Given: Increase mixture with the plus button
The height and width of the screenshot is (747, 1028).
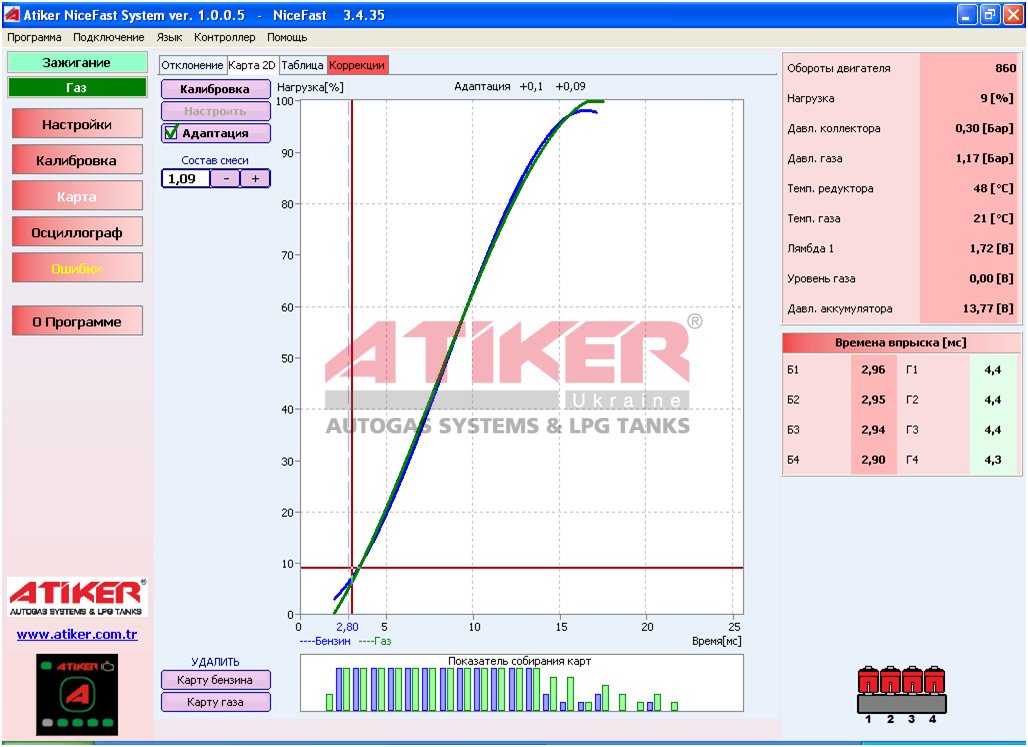Looking at the screenshot, I should click(255, 178).
